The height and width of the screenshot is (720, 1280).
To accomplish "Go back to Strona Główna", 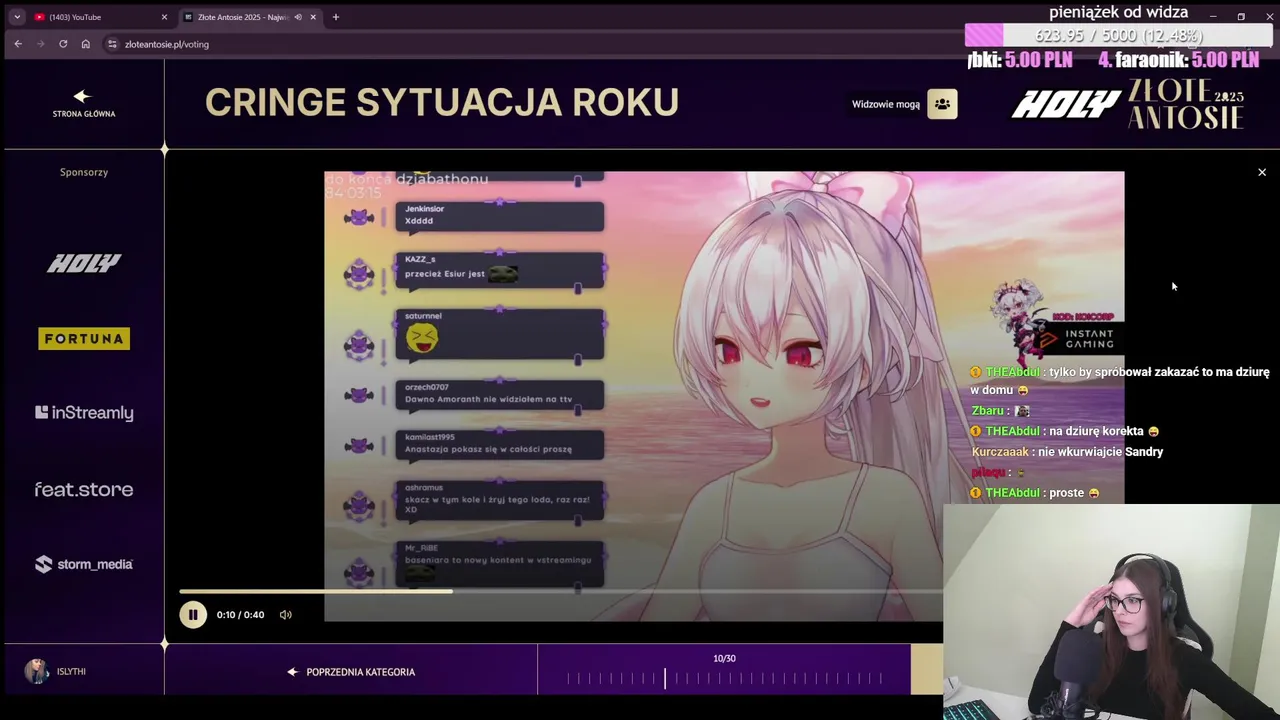I will (x=83, y=104).
